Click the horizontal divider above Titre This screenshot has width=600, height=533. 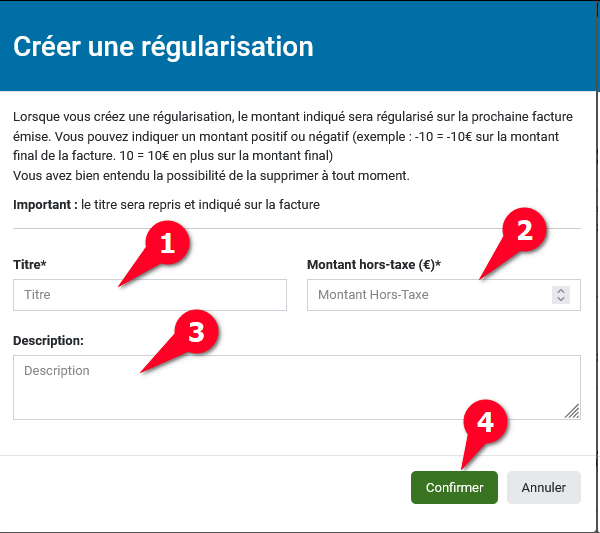[x=296, y=228]
